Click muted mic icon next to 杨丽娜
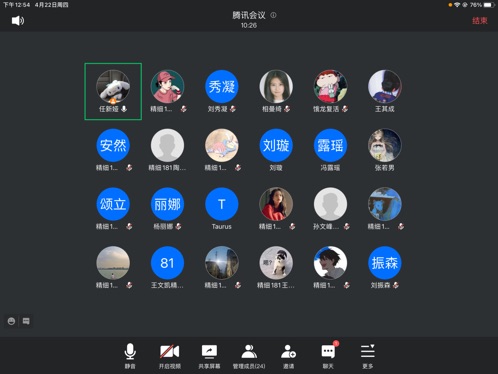The image size is (498, 374). 179,226
